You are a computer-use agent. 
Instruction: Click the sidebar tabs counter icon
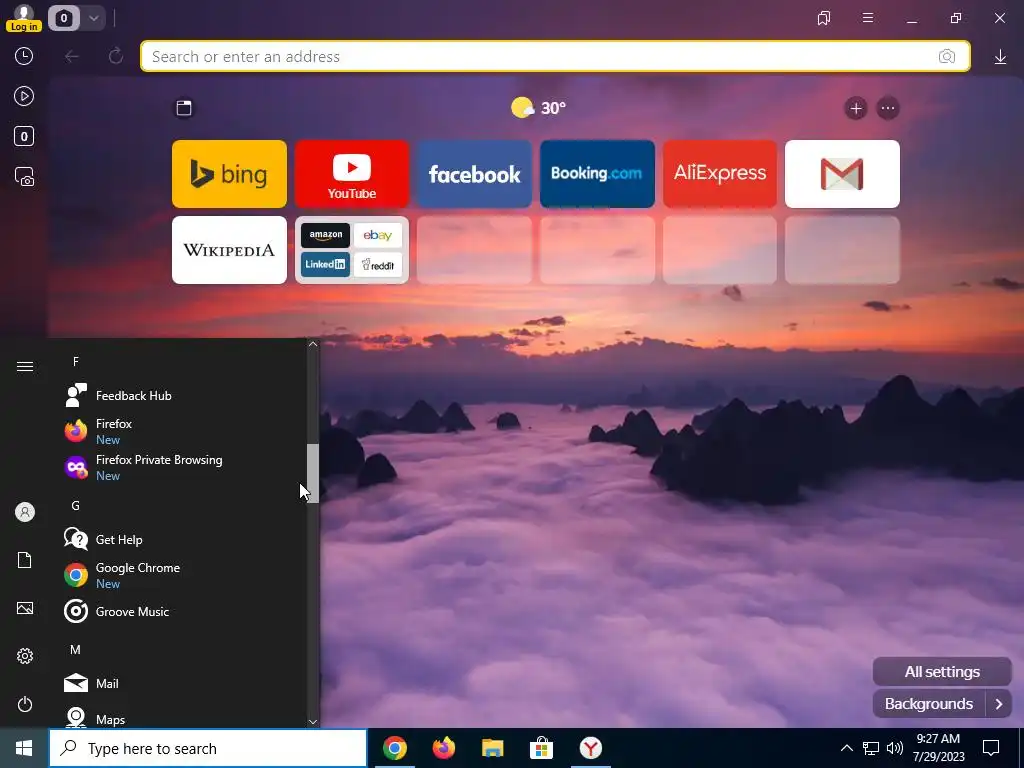tap(24, 136)
